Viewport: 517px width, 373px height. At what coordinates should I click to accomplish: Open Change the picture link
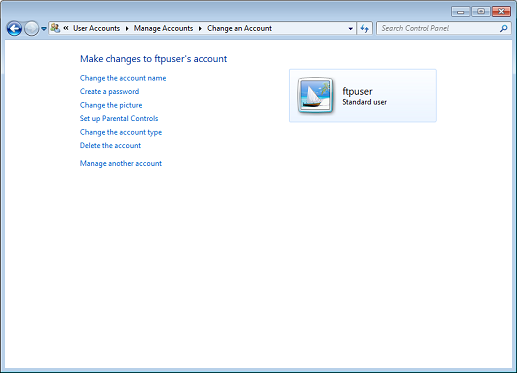(x=111, y=105)
